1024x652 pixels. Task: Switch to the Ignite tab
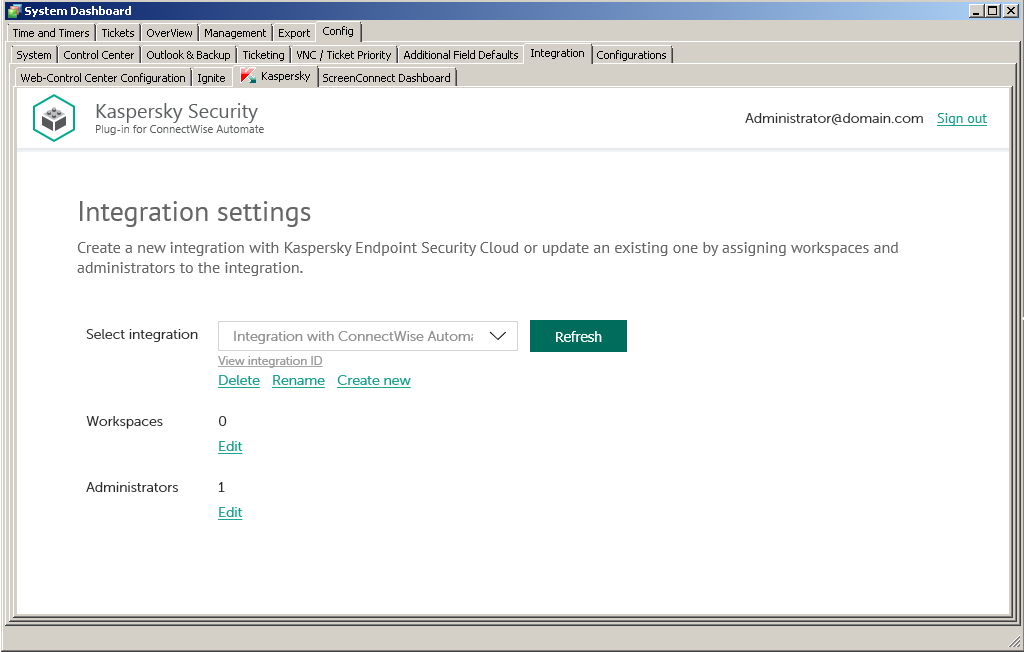tap(211, 77)
